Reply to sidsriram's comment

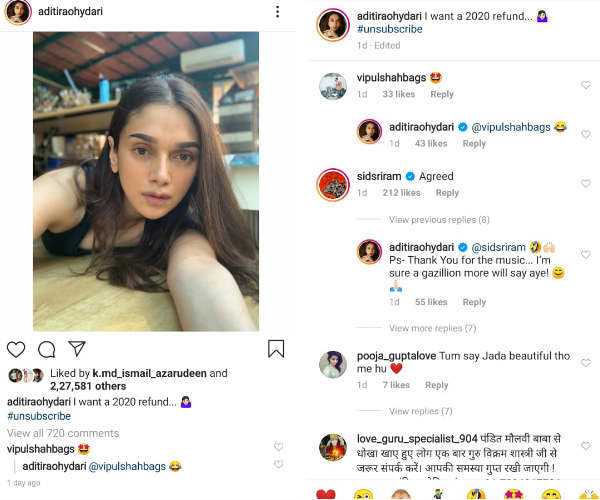click(x=447, y=193)
